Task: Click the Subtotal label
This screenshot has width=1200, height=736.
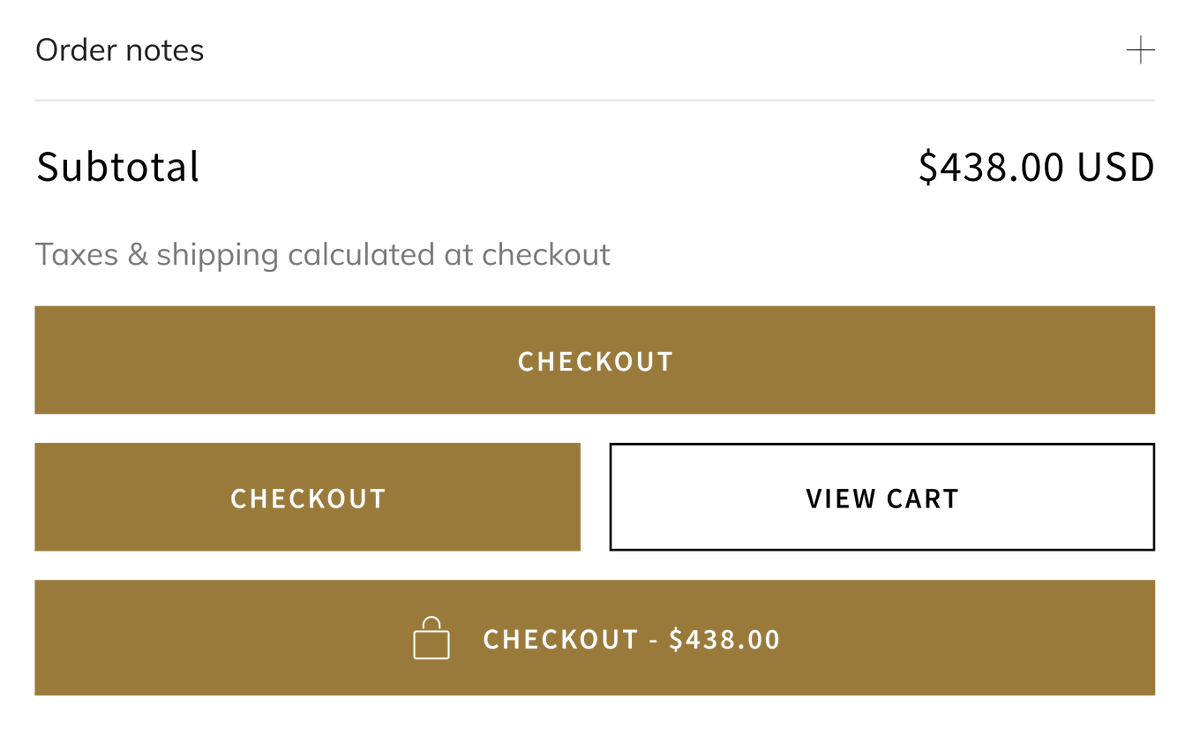Action: coord(118,167)
